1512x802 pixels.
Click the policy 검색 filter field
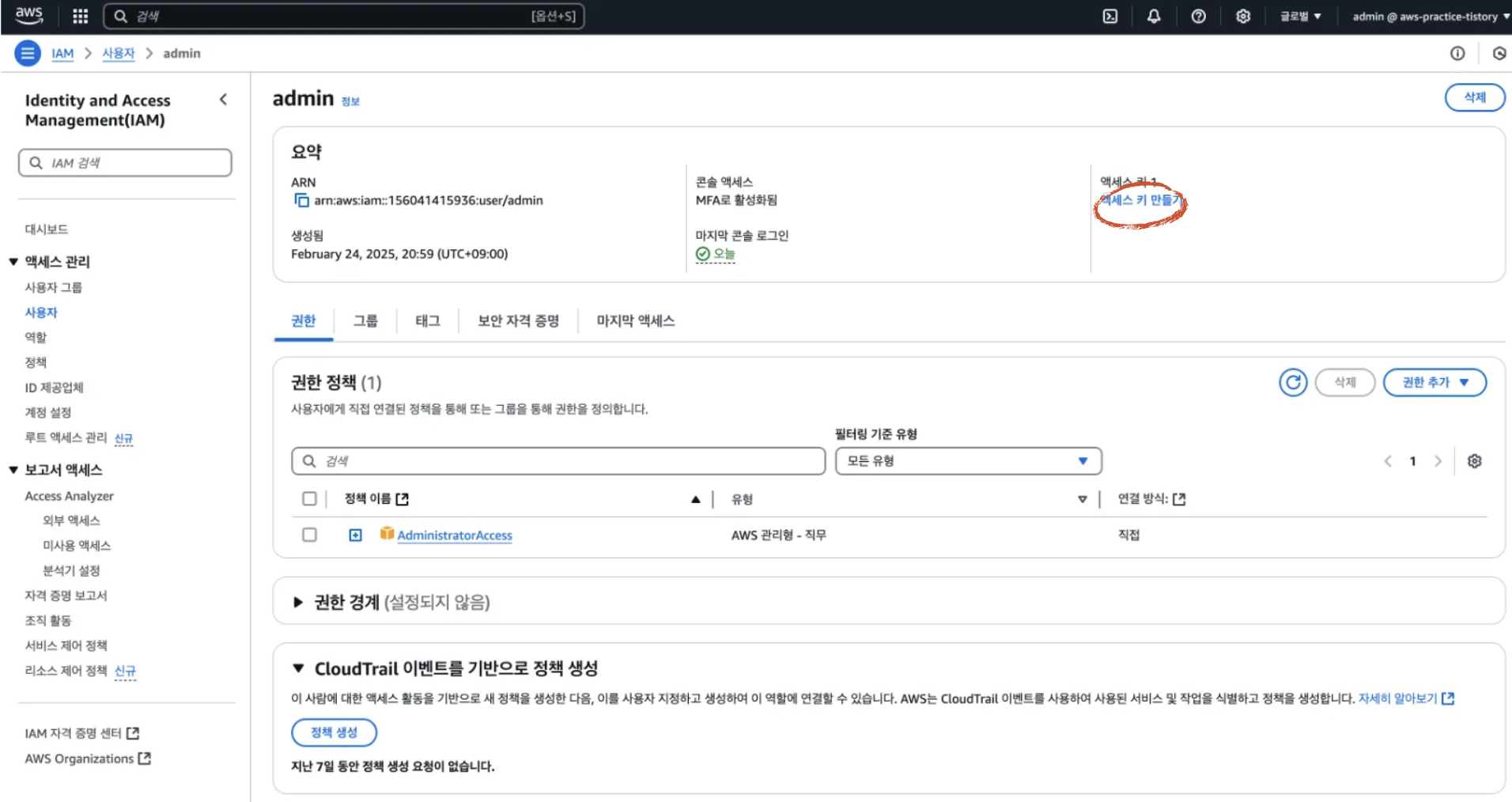(x=558, y=460)
